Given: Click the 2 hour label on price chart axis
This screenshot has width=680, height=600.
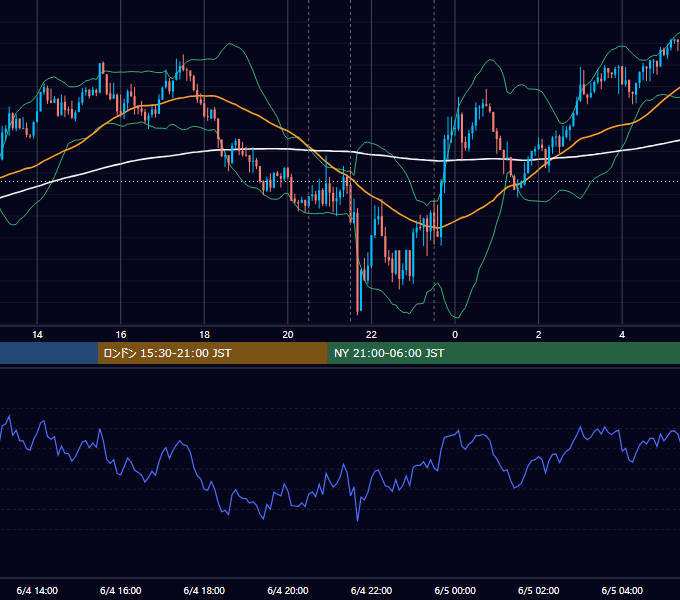Looking at the screenshot, I should (x=538, y=335).
